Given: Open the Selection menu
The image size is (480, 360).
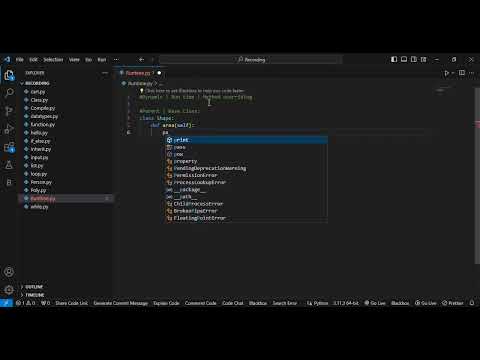Looking at the screenshot, I should pyautogui.click(x=53, y=60).
